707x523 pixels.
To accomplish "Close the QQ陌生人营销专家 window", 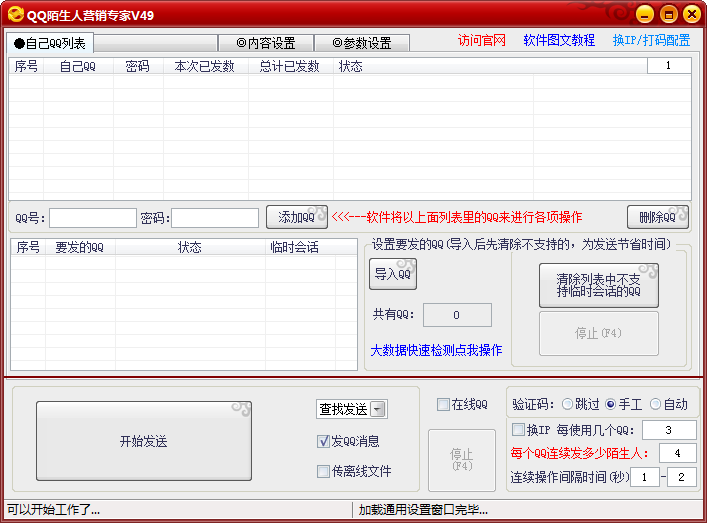I will click(x=691, y=14).
